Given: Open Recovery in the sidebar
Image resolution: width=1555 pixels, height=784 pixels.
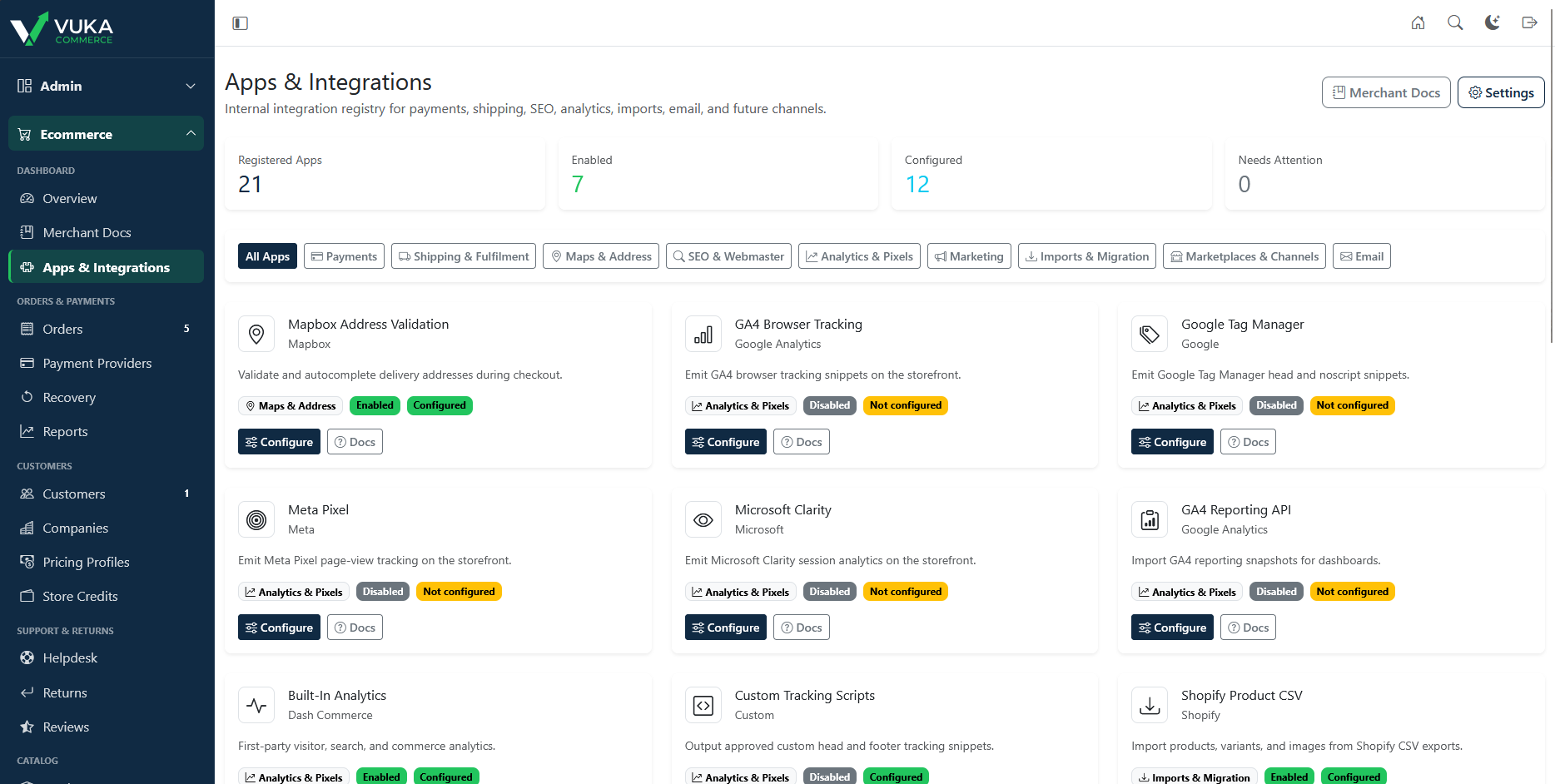Looking at the screenshot, I should coord(107,397).
